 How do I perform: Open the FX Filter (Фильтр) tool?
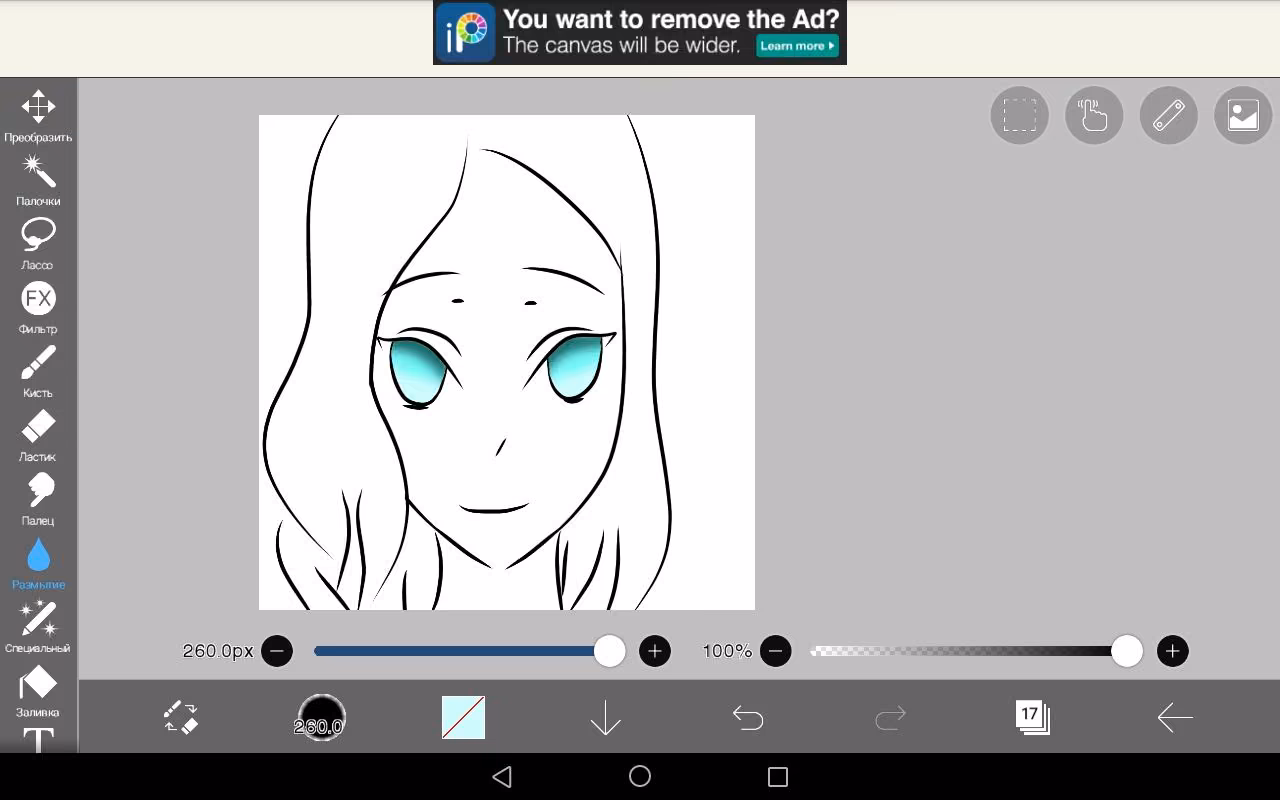click(x=38, y=307)
